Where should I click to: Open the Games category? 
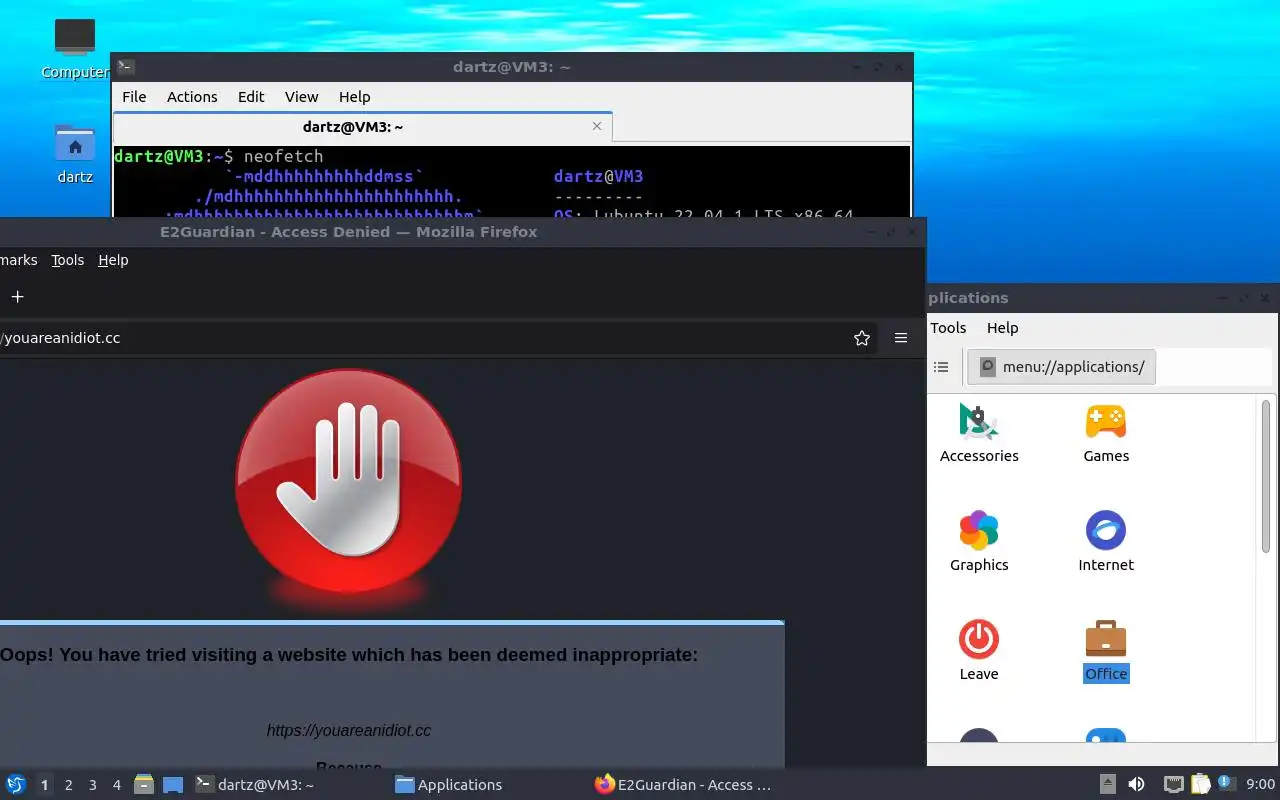[x=1106, y=433]
